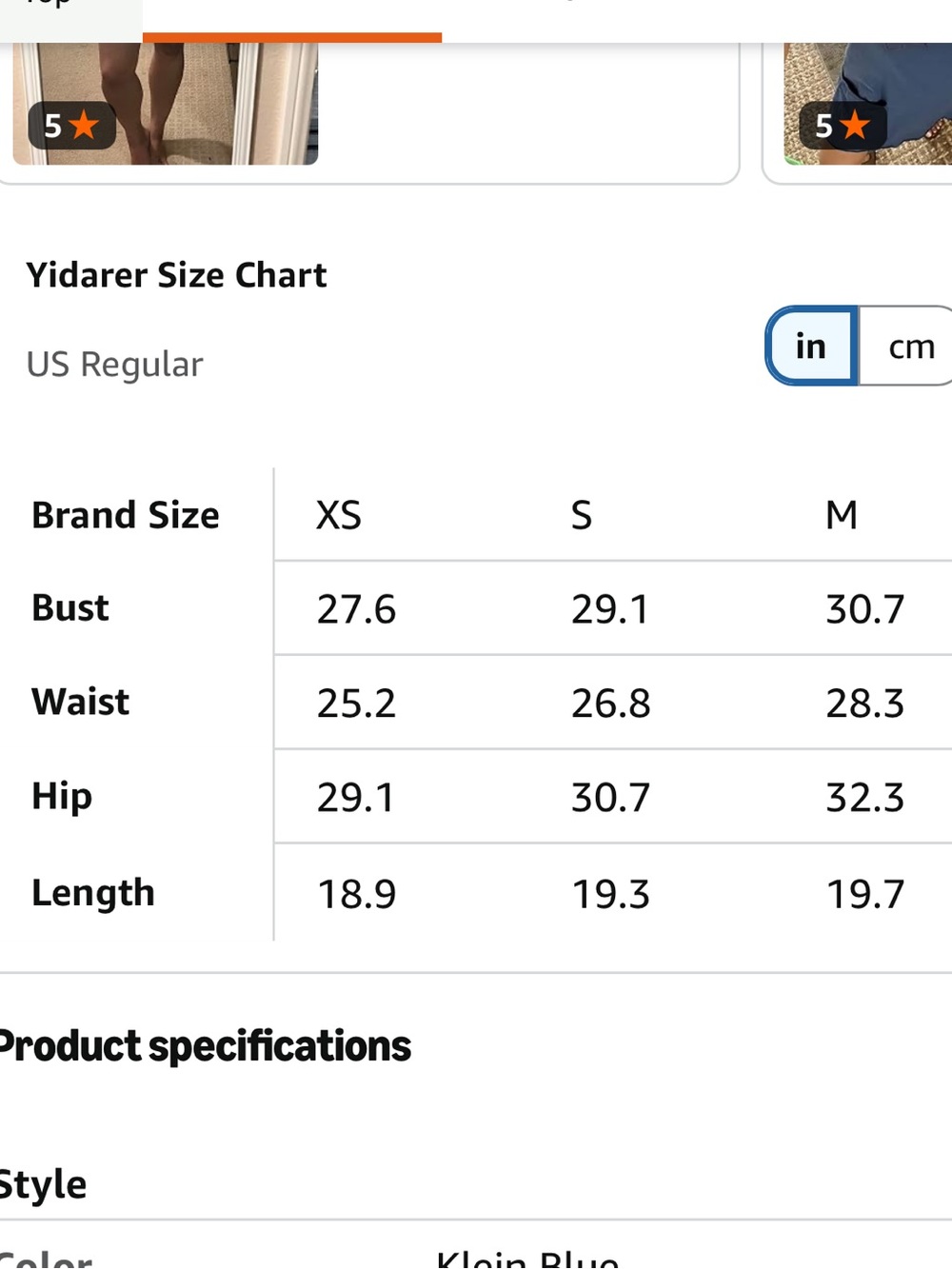Image resolution: width=952 pixels, height=1269 pixels.
Task: Tap the Product specifications heading
Action: click(205, 1045)
